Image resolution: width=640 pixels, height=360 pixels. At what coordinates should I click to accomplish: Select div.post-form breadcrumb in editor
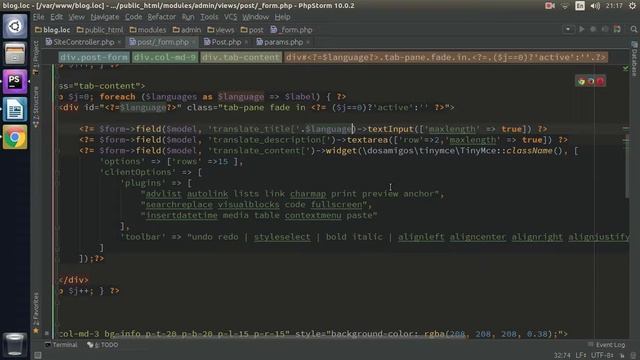[93, 57]
